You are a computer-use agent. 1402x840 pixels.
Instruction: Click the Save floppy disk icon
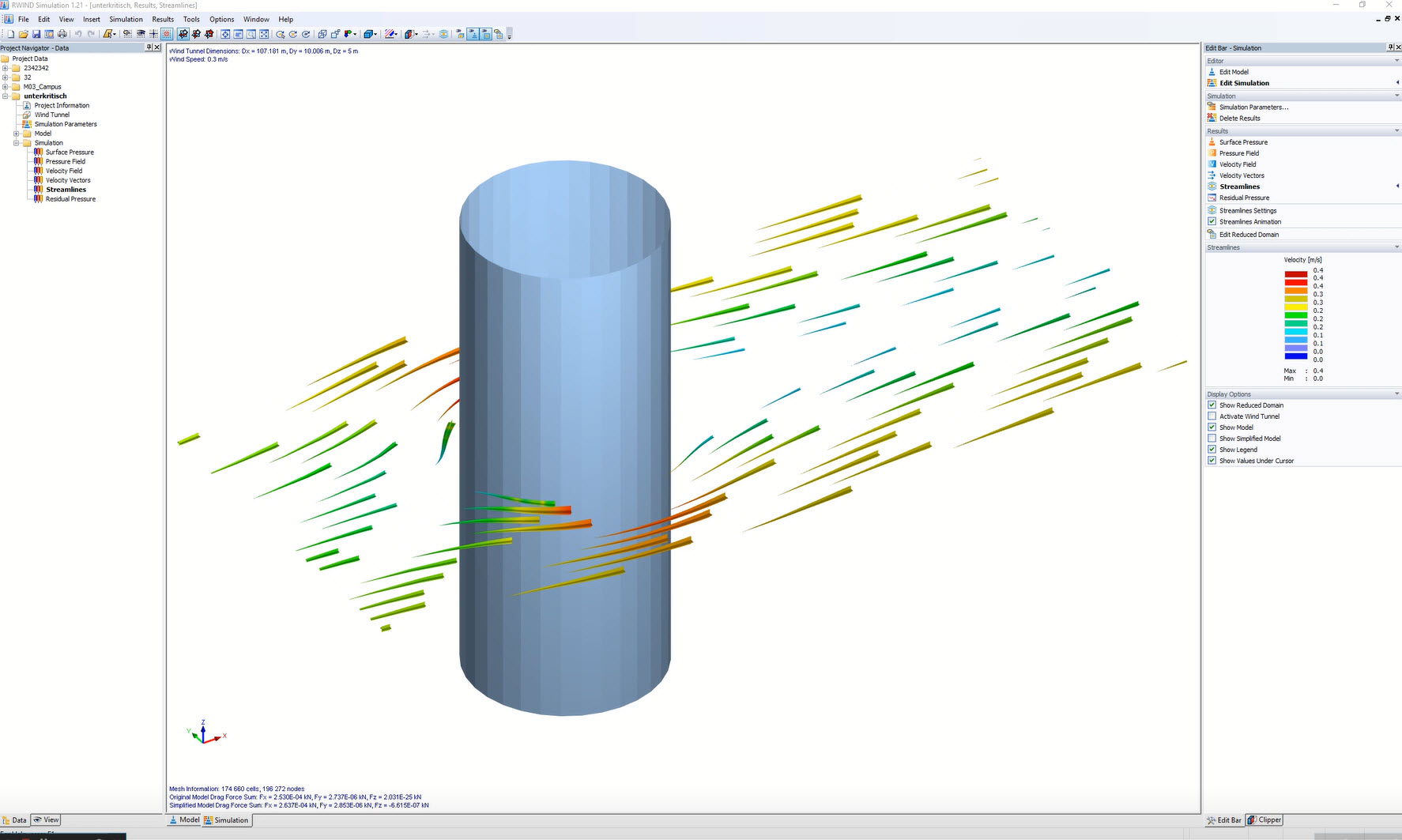coord(36,34)
